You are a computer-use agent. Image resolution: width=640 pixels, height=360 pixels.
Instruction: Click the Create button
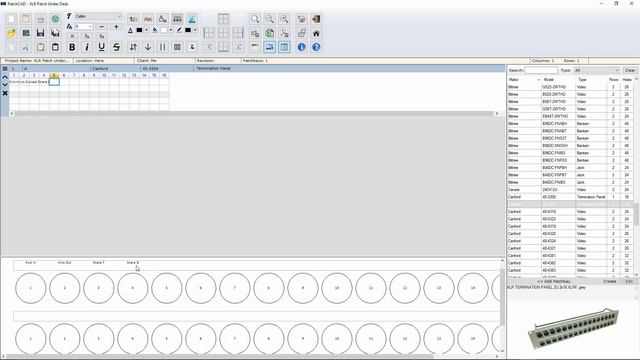click(610, 282)
